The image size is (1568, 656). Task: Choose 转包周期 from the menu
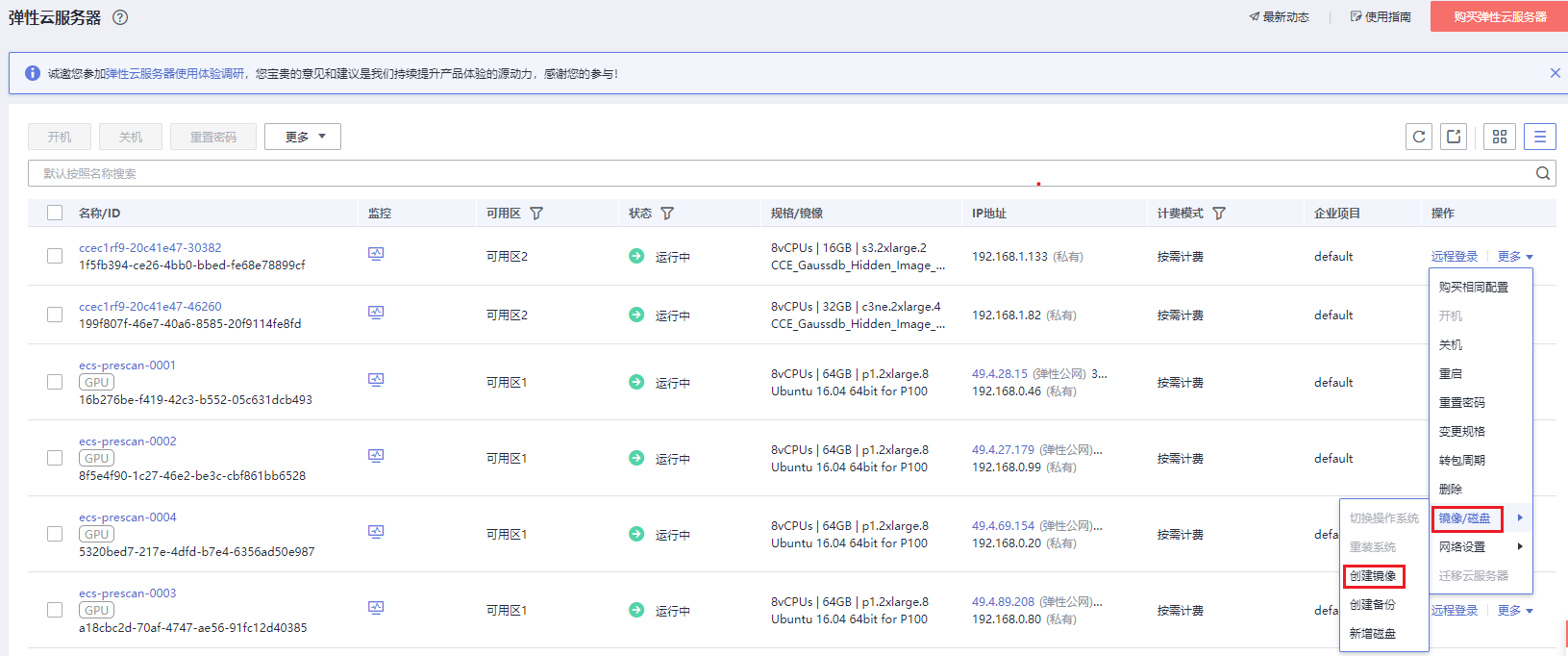tap(1462, 461)
